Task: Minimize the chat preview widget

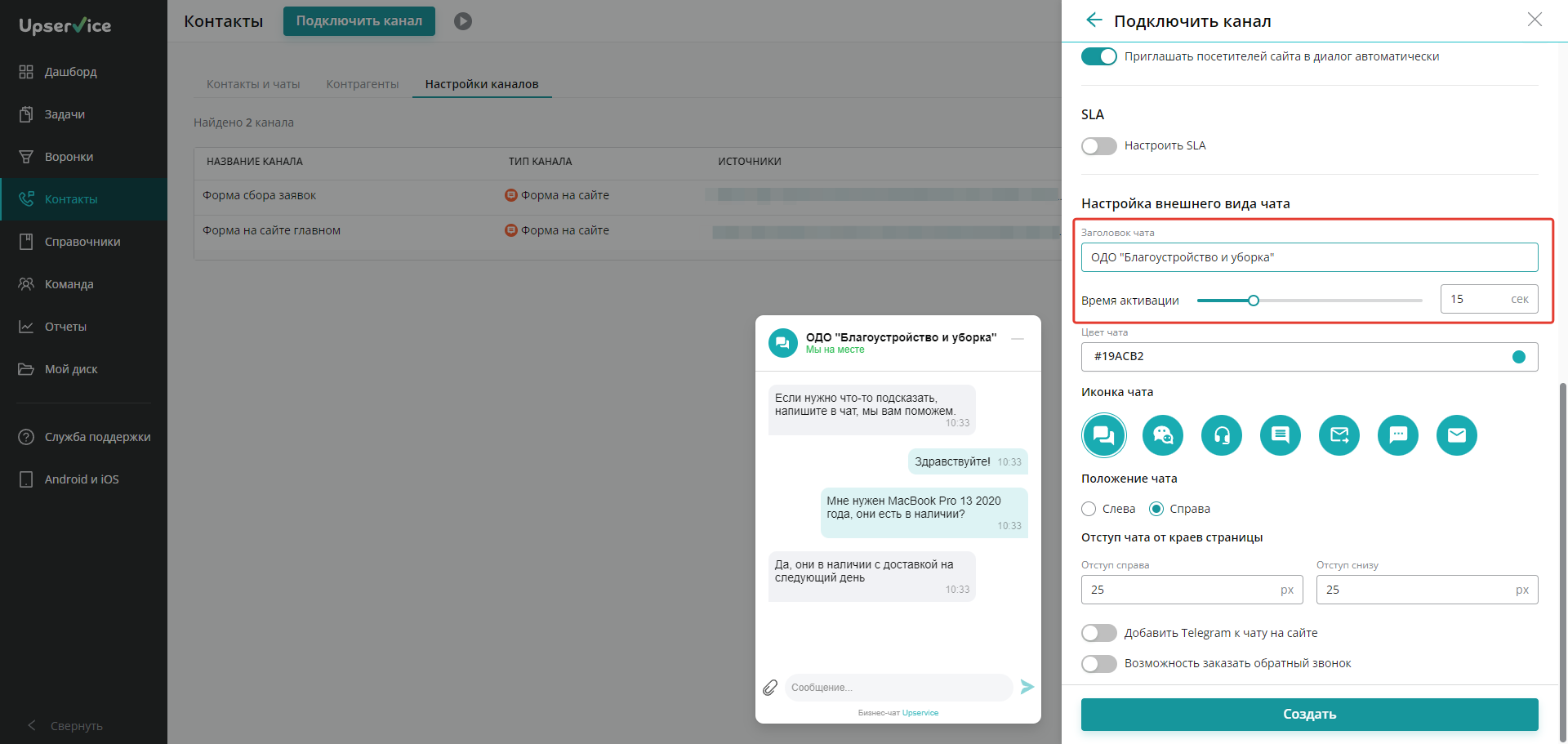Action: click(1018, 339)
